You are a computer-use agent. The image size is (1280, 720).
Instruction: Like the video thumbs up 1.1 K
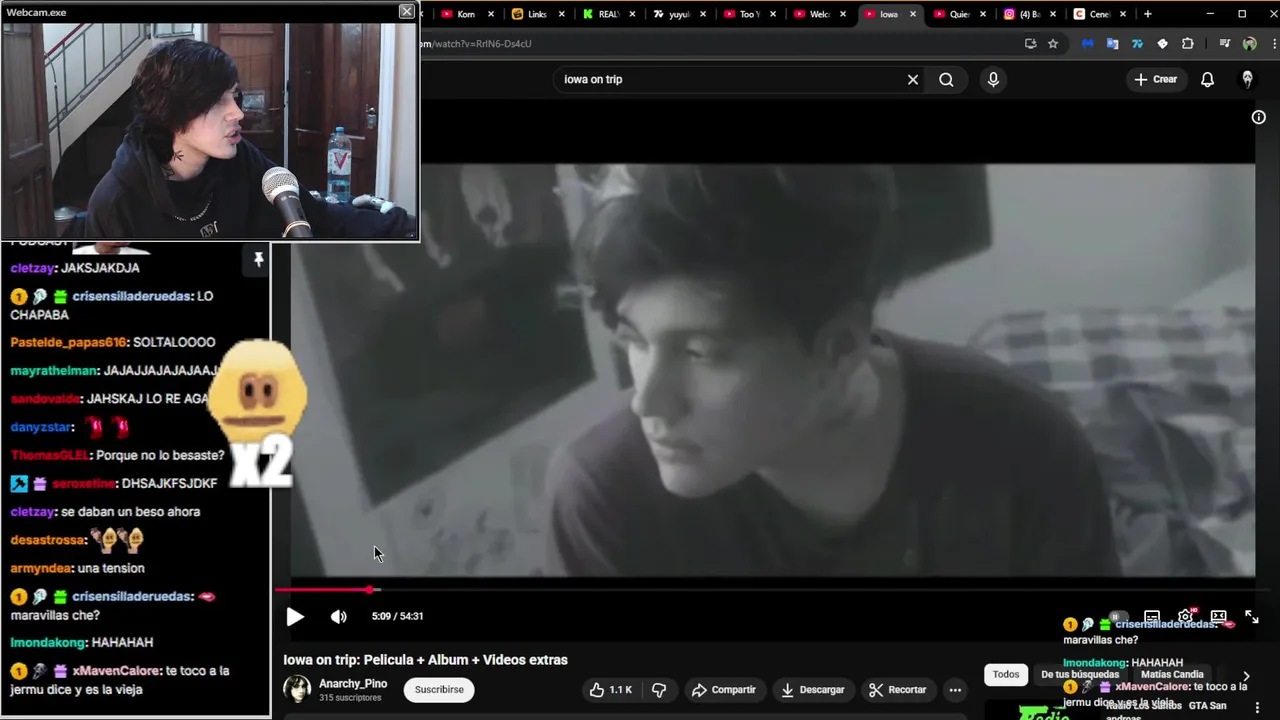click(x=611, y=690)
